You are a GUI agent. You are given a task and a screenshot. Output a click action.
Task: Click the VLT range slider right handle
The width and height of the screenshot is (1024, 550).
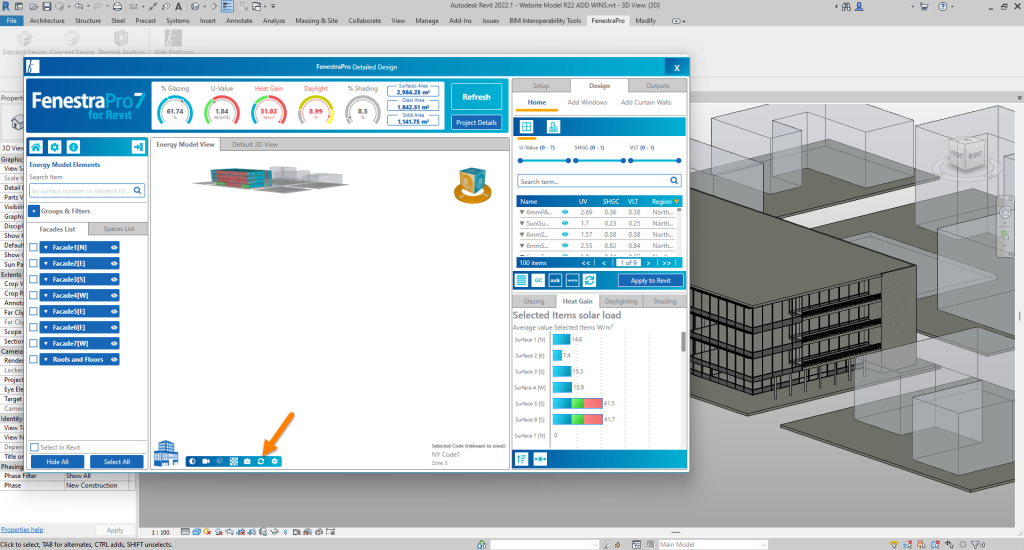679,160
